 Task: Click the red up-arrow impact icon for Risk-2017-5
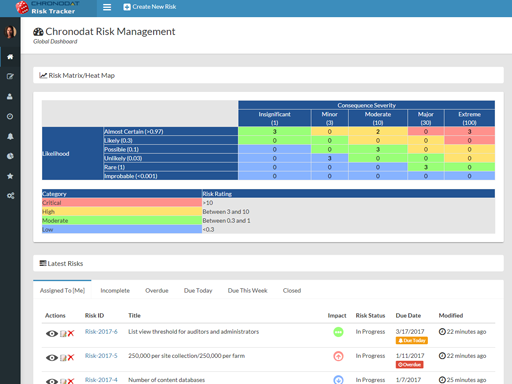click(338, 356)
